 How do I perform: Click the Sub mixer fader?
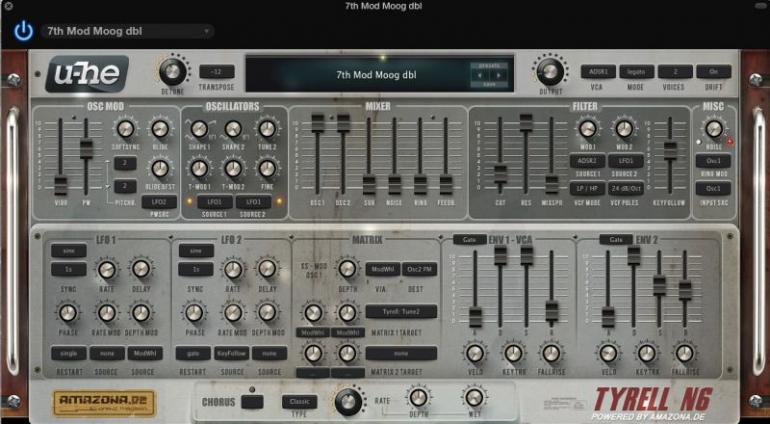tap(369, 185)
